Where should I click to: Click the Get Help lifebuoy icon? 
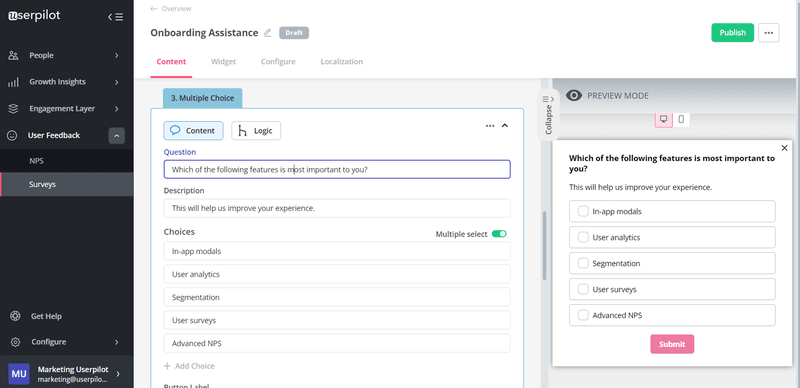pos(15,316)
